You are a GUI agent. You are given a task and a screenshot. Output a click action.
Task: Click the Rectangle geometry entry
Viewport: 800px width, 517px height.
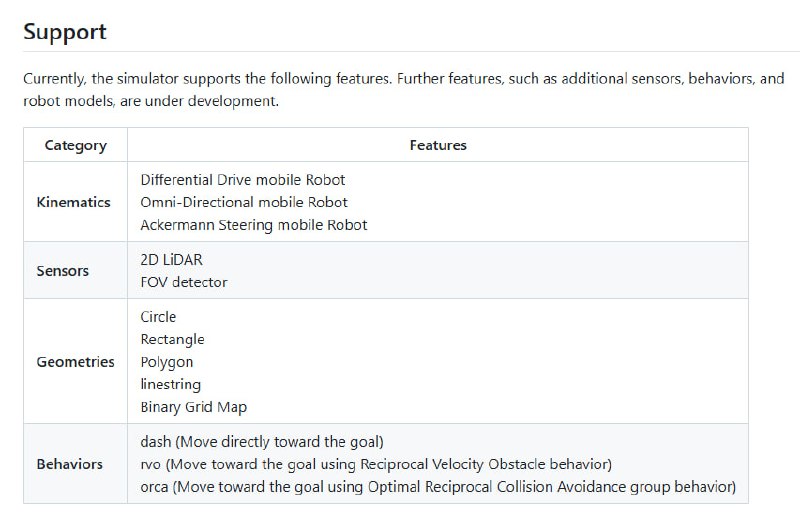point(172,339)
